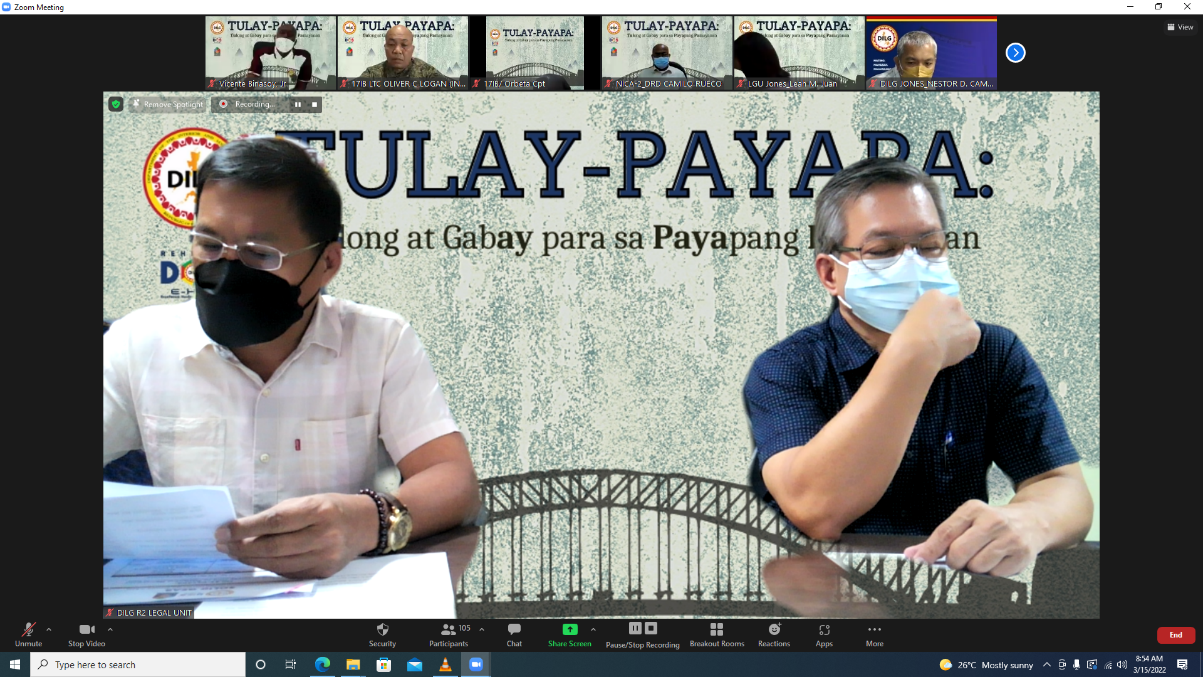The height and width of the screenshot is (677, 1203).
Task: Open video options arrow next to Stop Video
Action: tap(110, 629)
